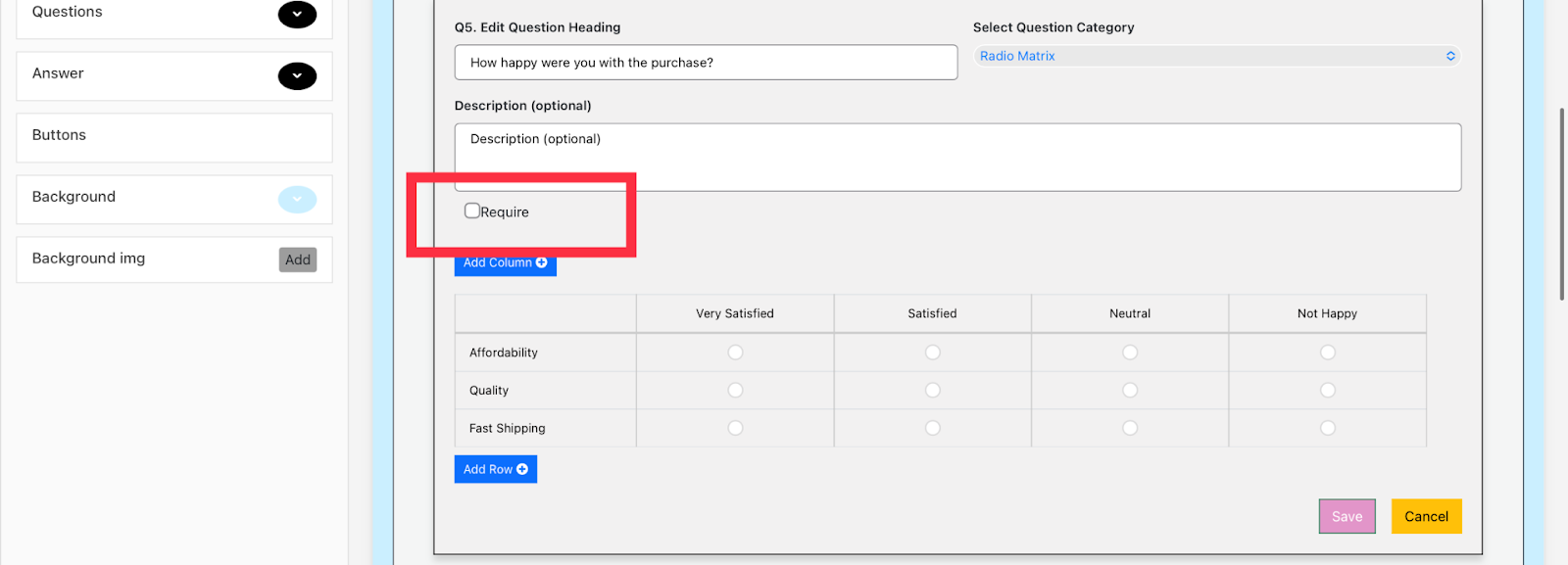1568x565 pixels.
Task: Click the plus icon on Add Column
Action: click(x=542, y=262)
